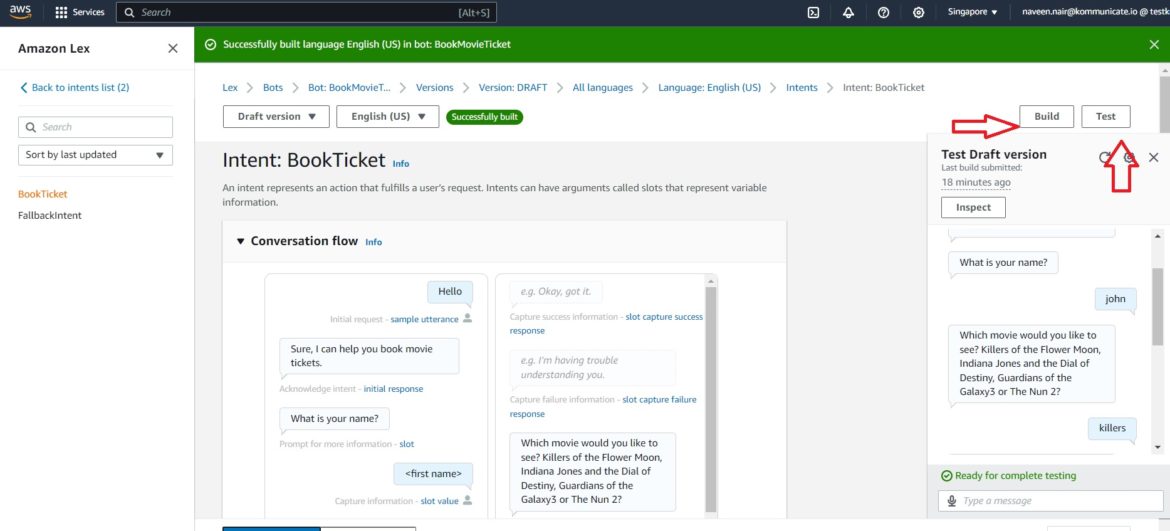Open the Services grid menu

[80, 12]
